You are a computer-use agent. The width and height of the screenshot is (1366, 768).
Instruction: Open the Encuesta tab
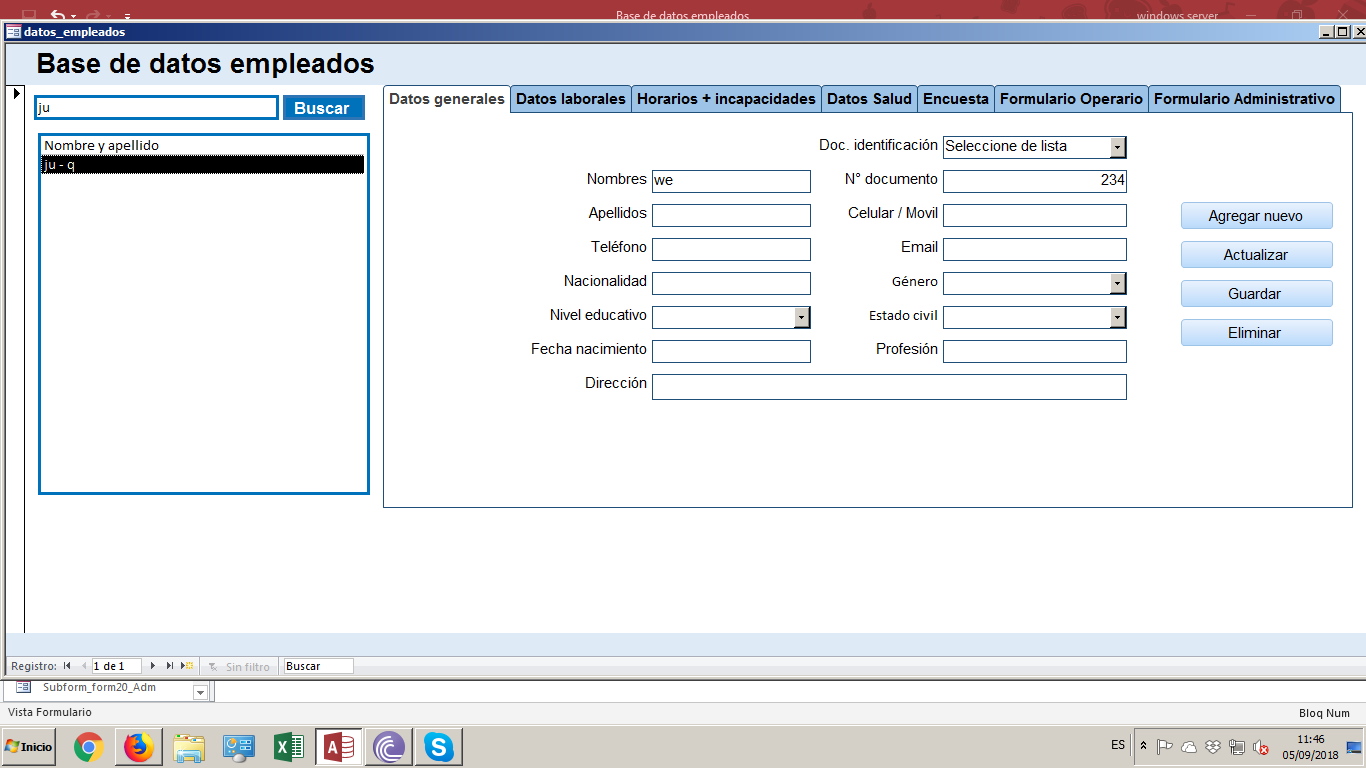(x=956, y=99)
